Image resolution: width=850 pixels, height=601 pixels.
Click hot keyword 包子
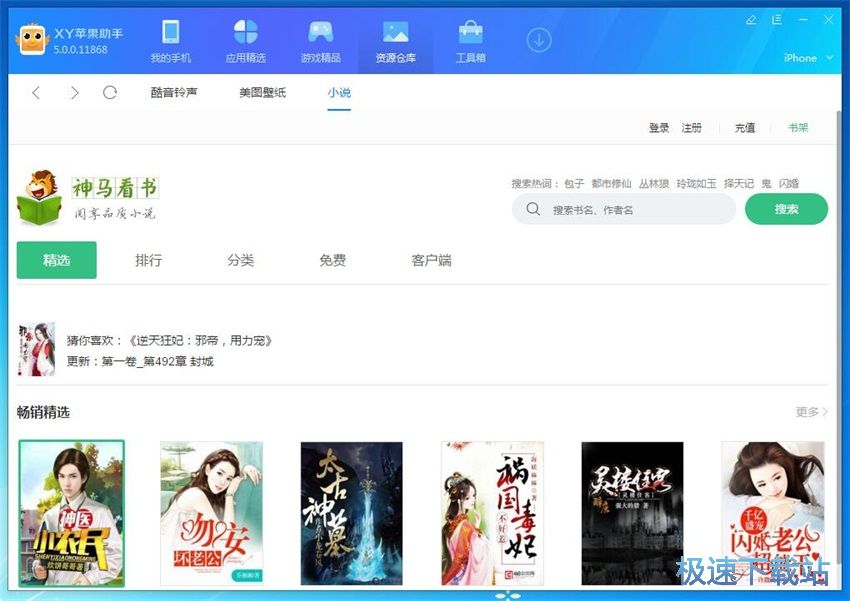pyautogui.click(x=574, y=184)
